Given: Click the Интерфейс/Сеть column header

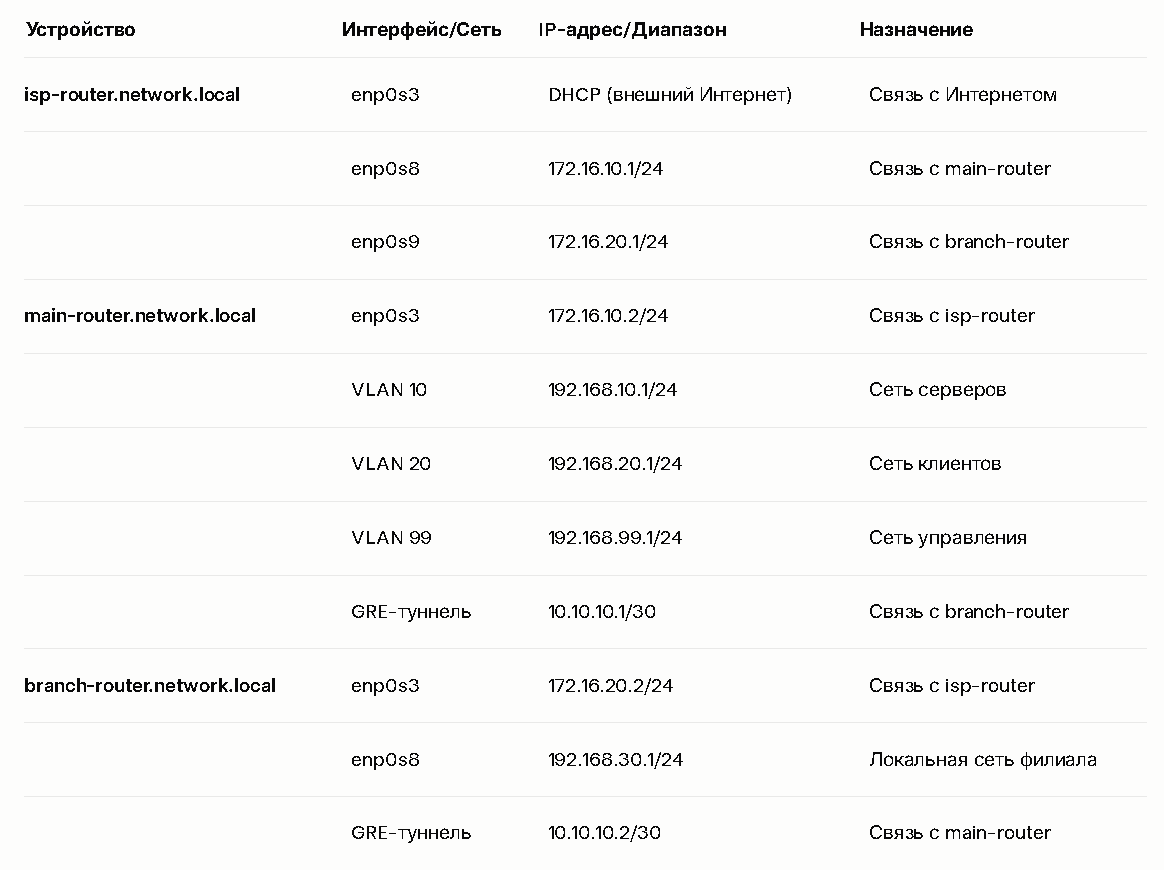Looking at the screenshot, I should click(x=422, y=30).
